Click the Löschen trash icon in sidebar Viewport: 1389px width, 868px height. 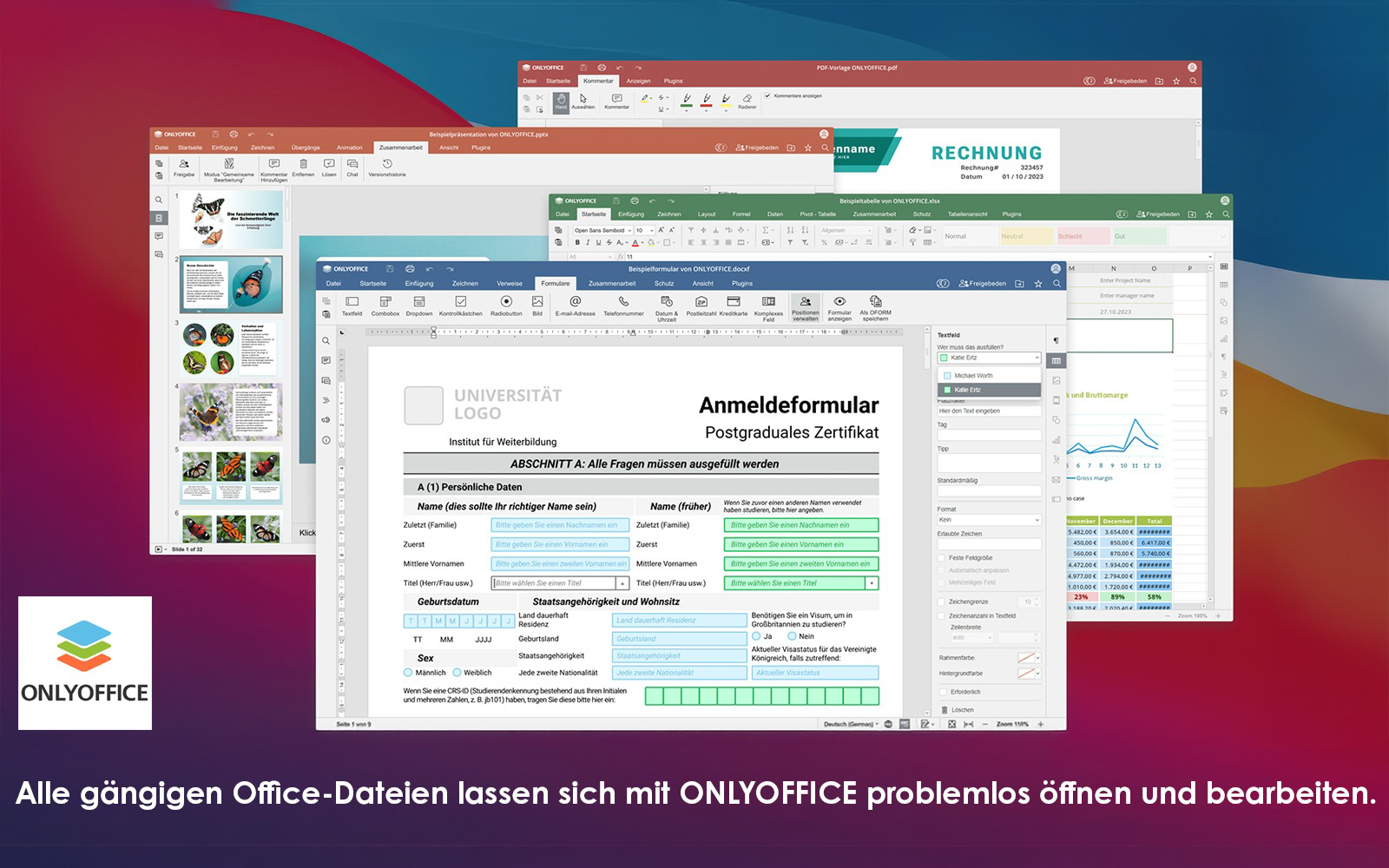point(945,710)
